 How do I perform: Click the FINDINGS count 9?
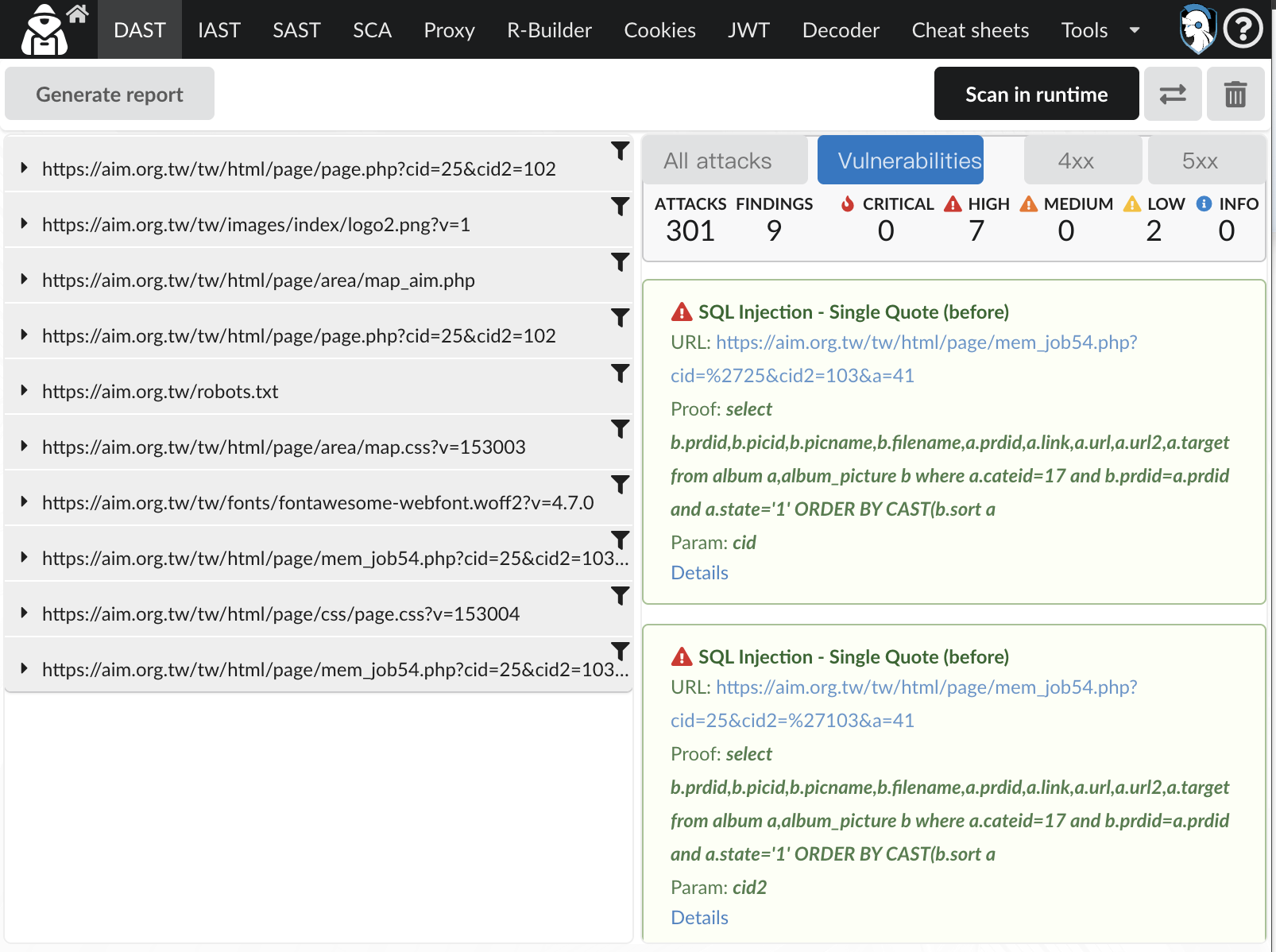(774, 231)
